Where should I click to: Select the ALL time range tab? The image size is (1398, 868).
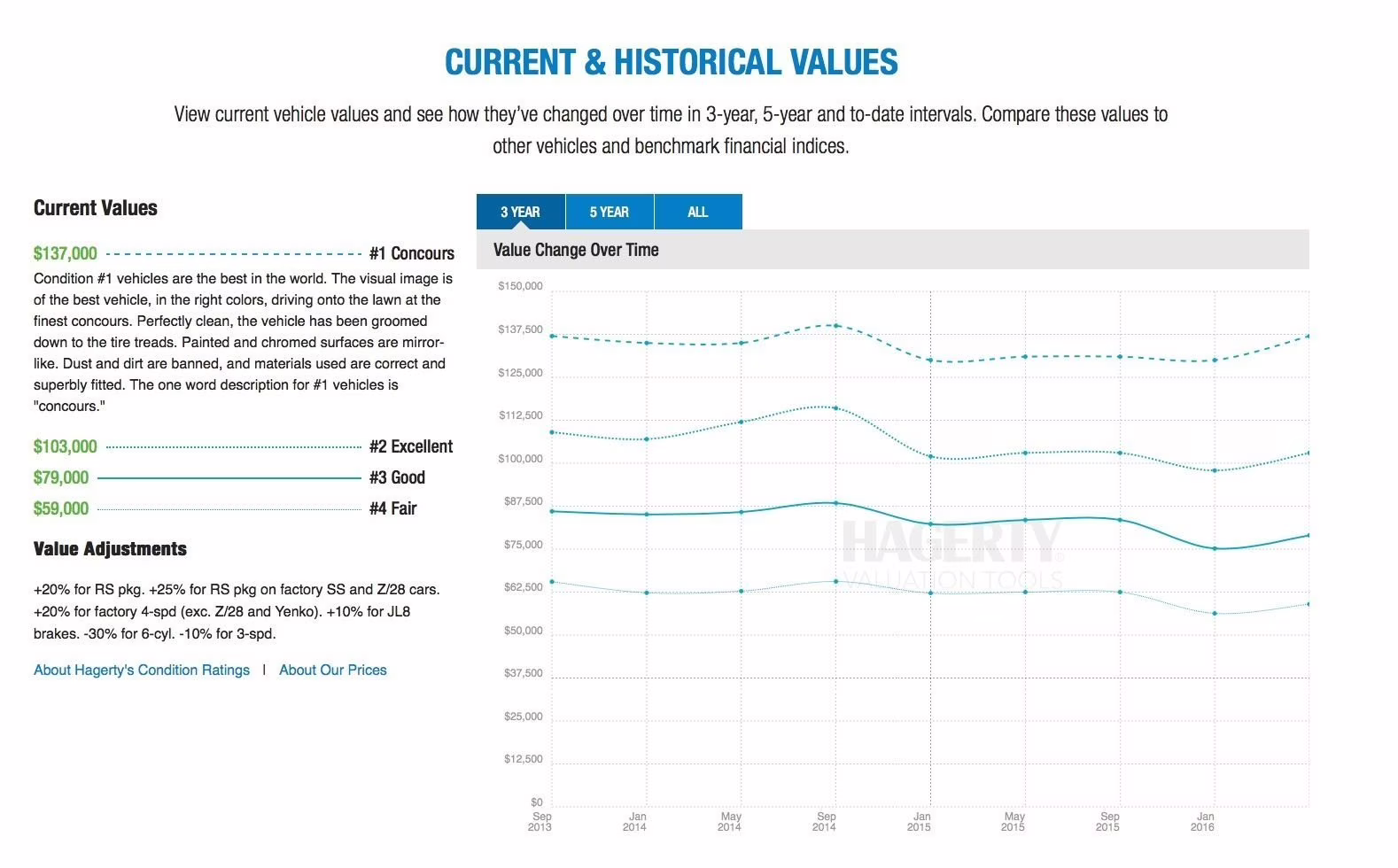697,212
